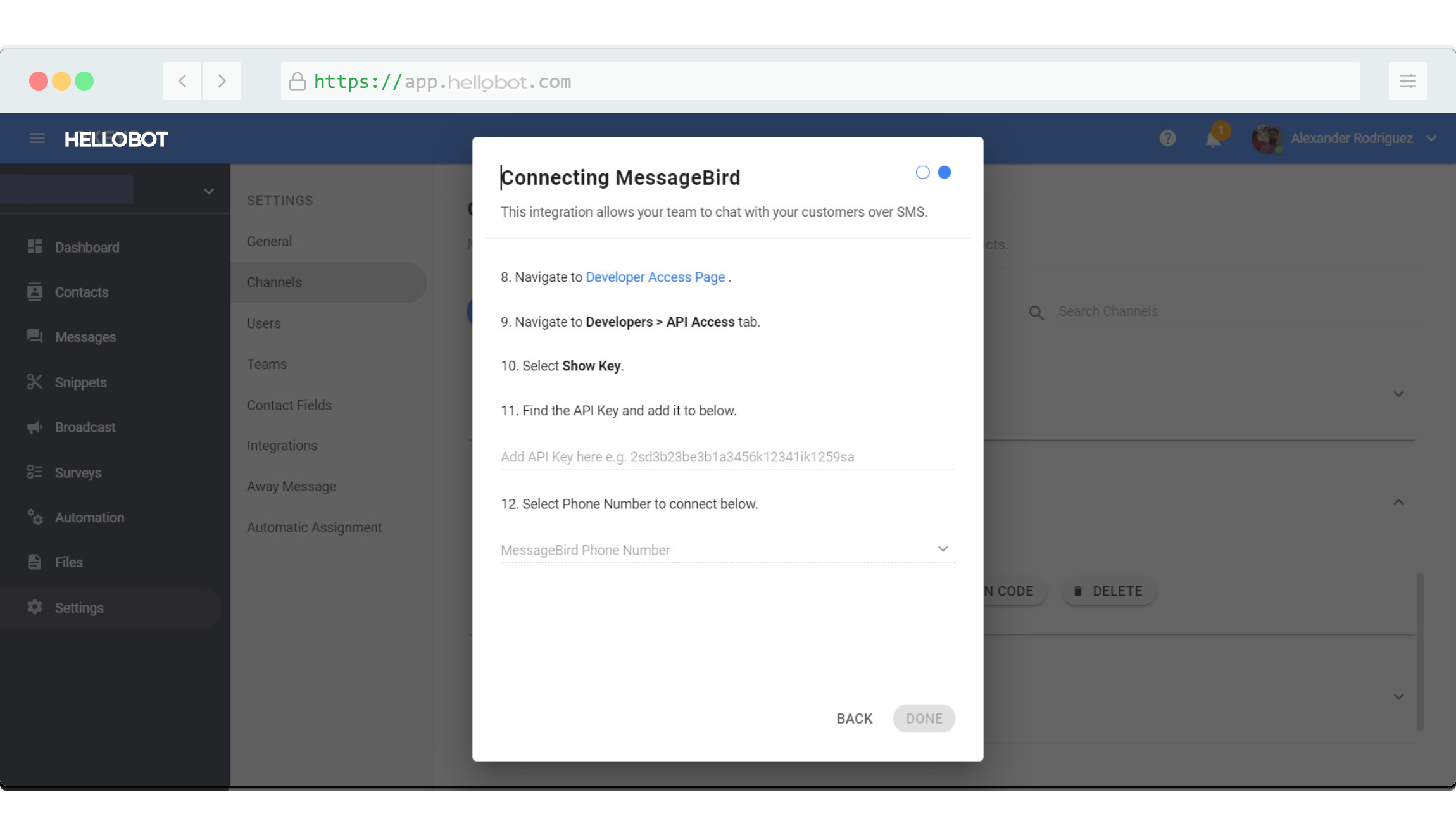Screen dimensions: 1456x835
Task: Open the browser settings sliders icon
Action: coord(1407,81)
